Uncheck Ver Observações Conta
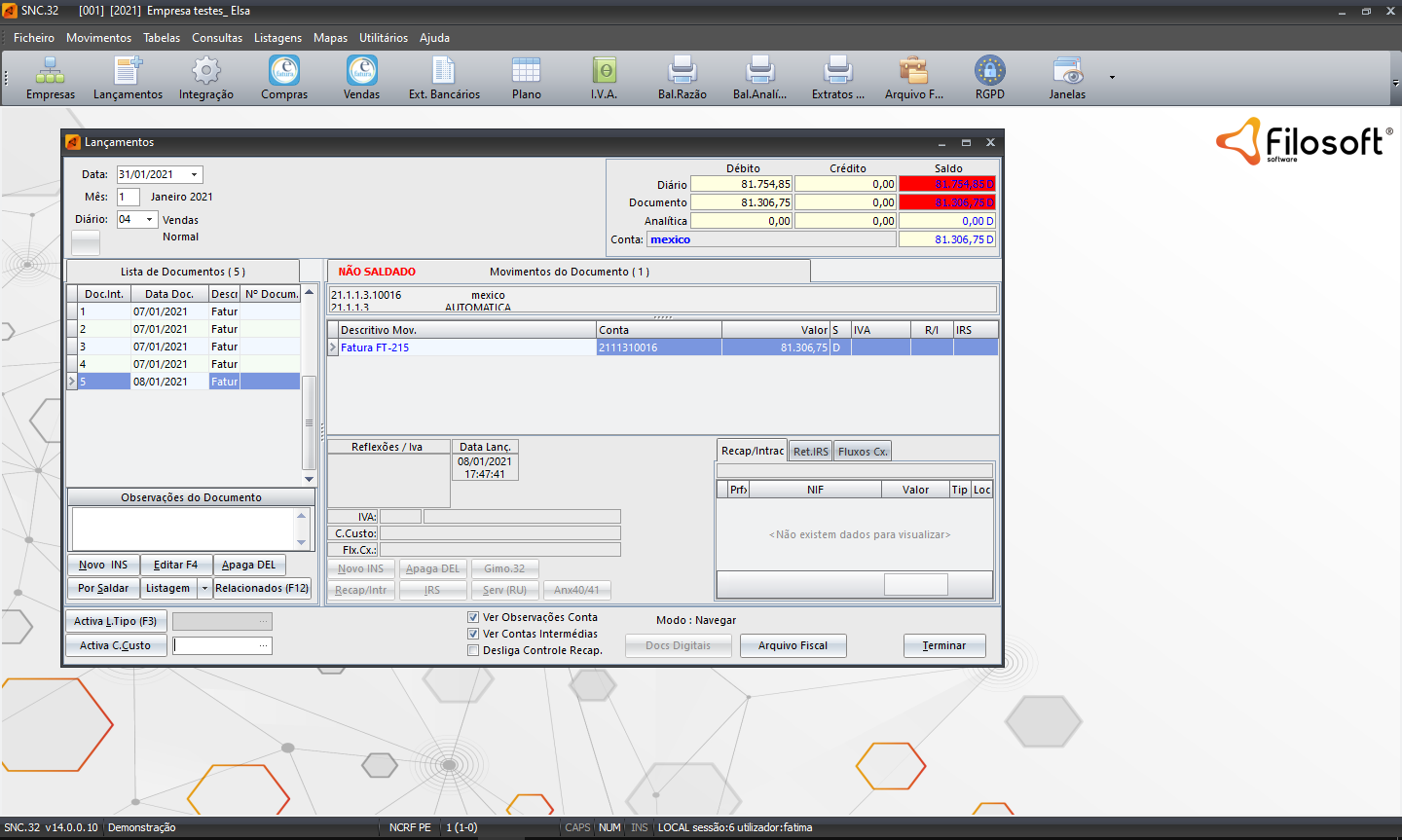Viewport: 1402px width, 840px height. pyautogui.click(x=473, y=617)
